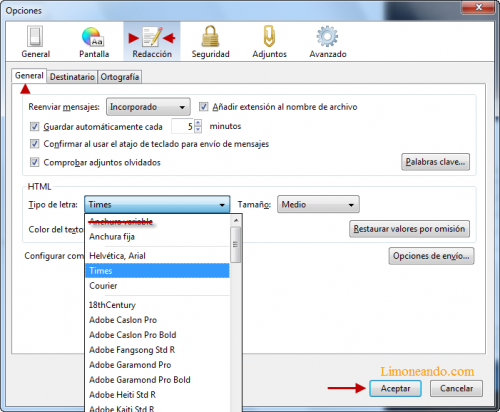Toggle Guardar automáticamente cada checkbox
The width and height of the screenshot is (500, 412).
34,127
